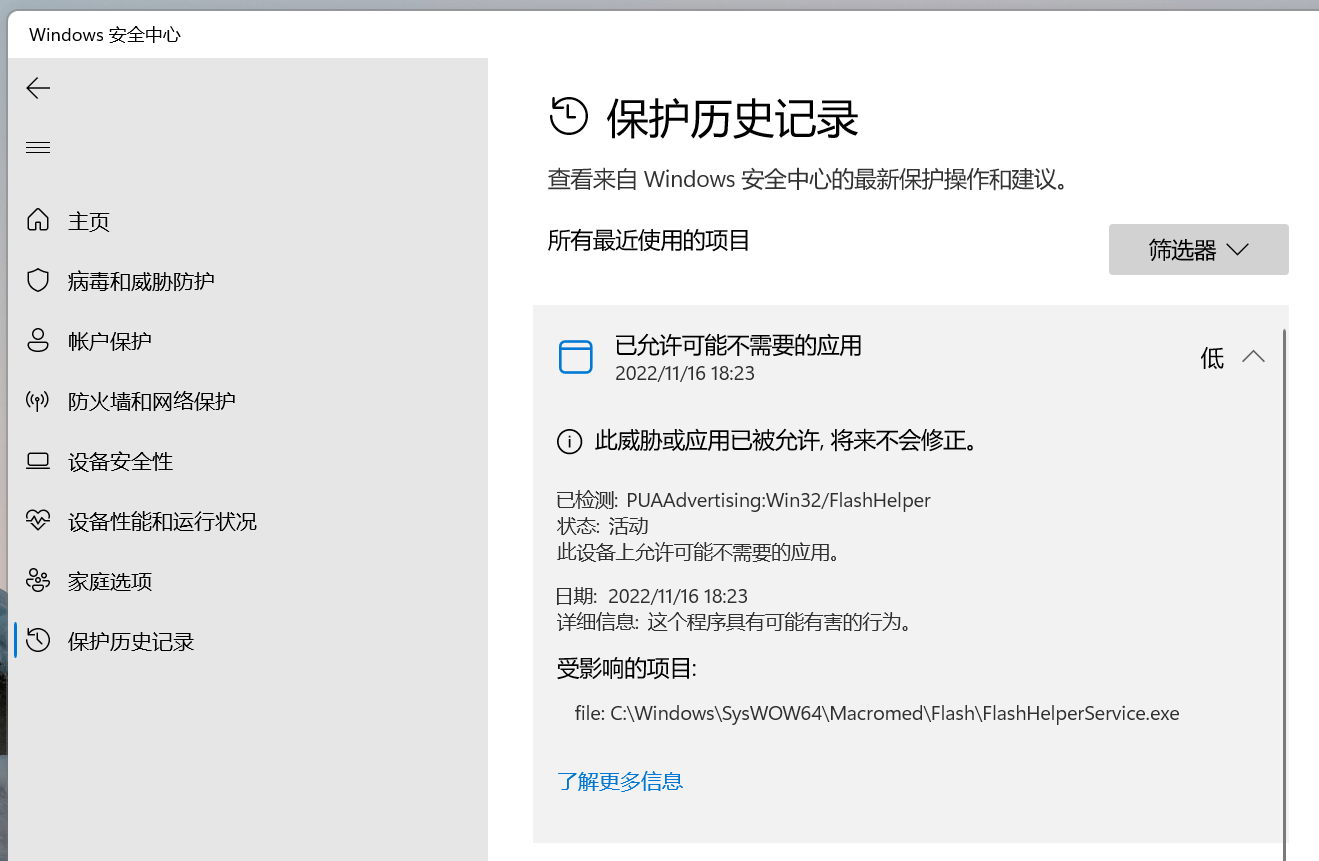Switch to 设备性能和运行状况
The width and height of the screenshot is (1319, 861).
pyautogui.click(x=248, y=521)
